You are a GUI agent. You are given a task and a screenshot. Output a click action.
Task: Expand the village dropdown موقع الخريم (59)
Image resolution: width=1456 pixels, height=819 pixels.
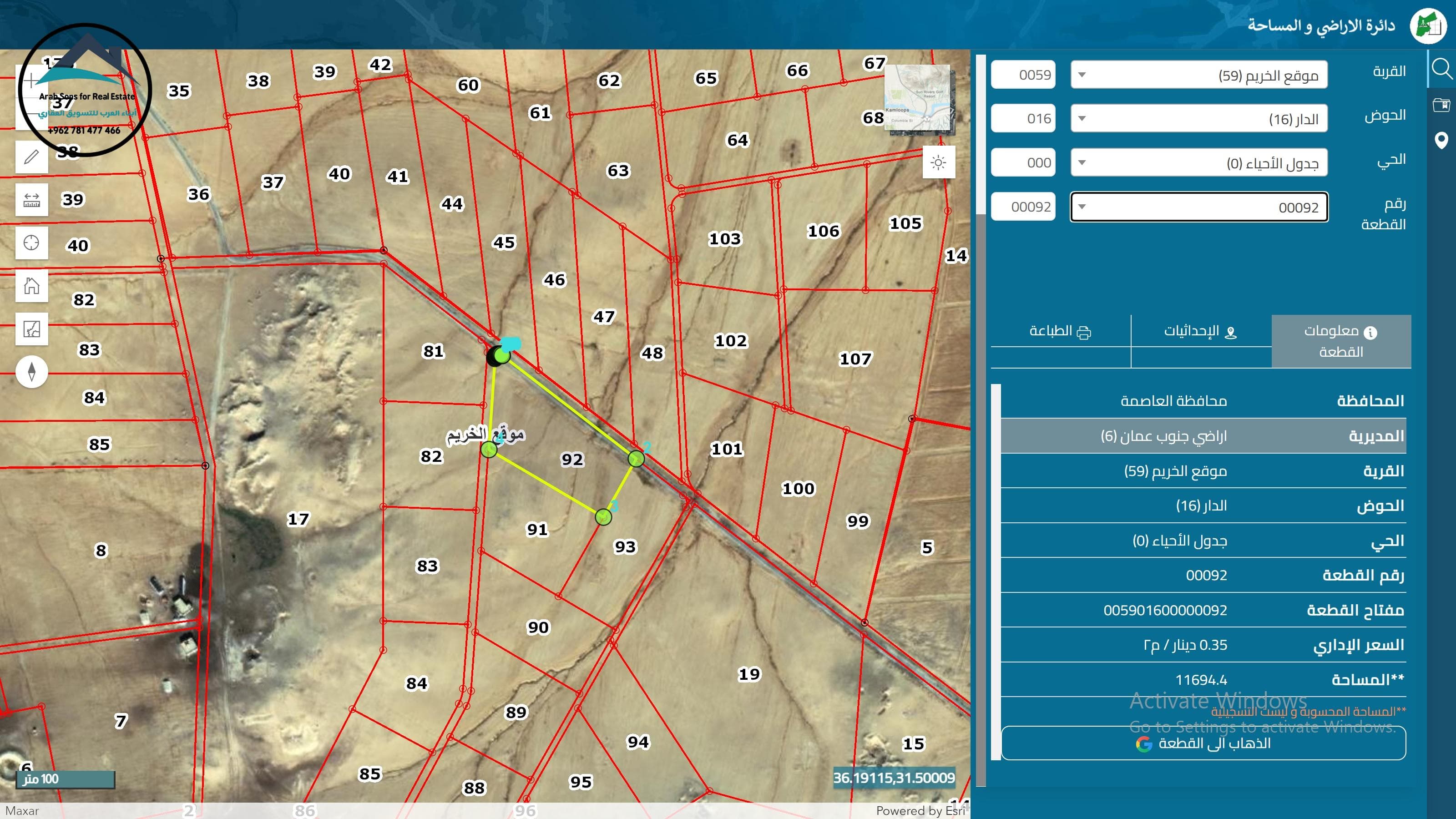click(x=1198, y=75)
